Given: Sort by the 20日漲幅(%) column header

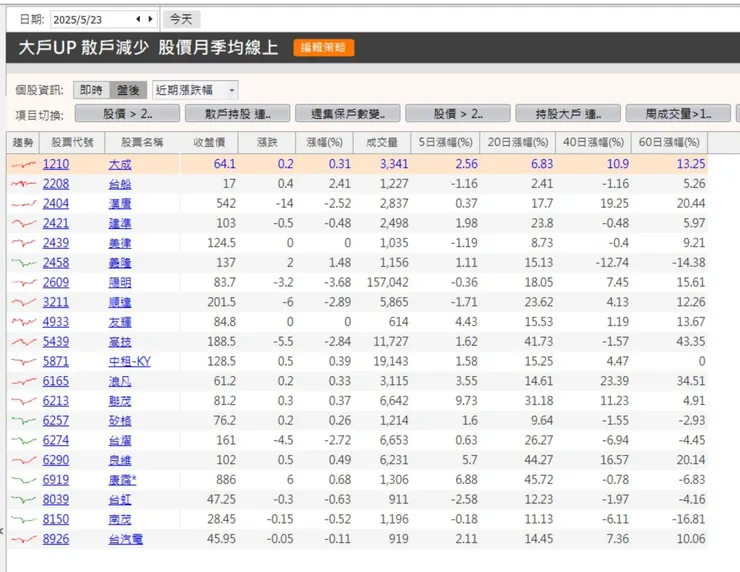Looking at the screenshot, I should pyautogui.click(x=518, y=143).
